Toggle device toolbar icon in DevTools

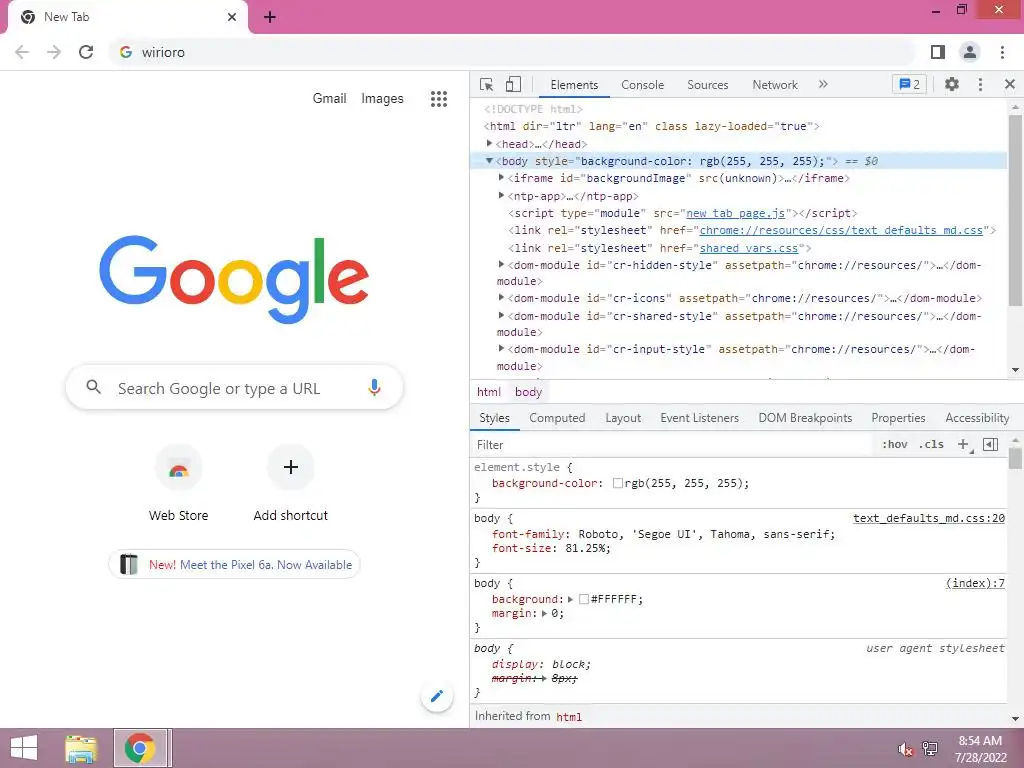point(513,85)
